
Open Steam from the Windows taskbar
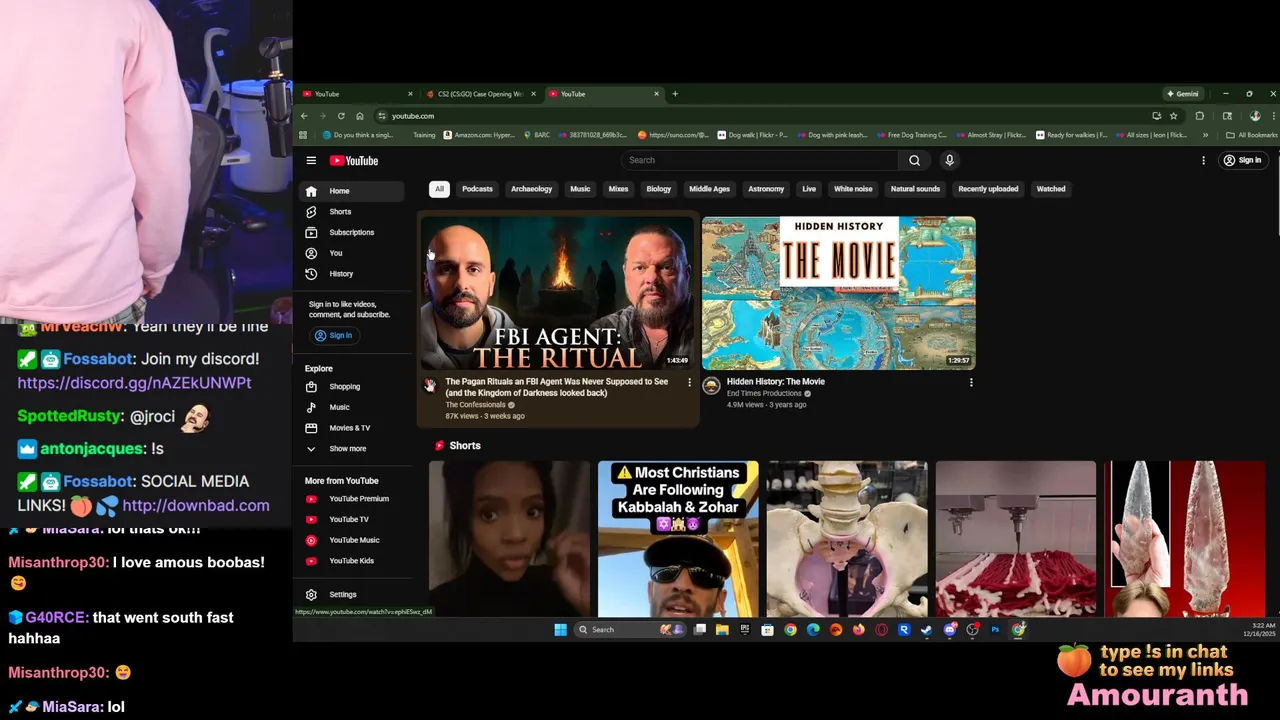coord(927,630)
